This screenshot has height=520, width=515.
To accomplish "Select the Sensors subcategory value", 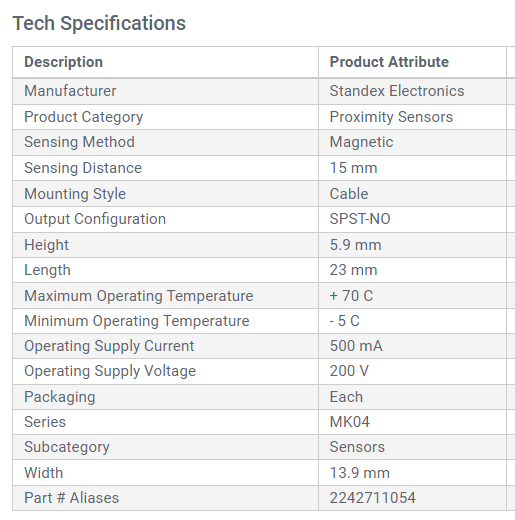I will click(357, 447).
